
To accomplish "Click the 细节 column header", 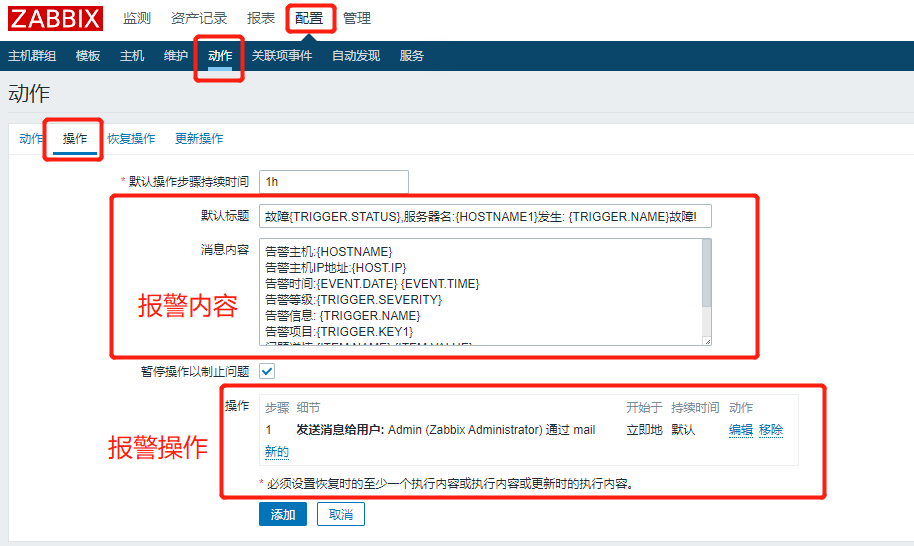I will pos(308,408).
